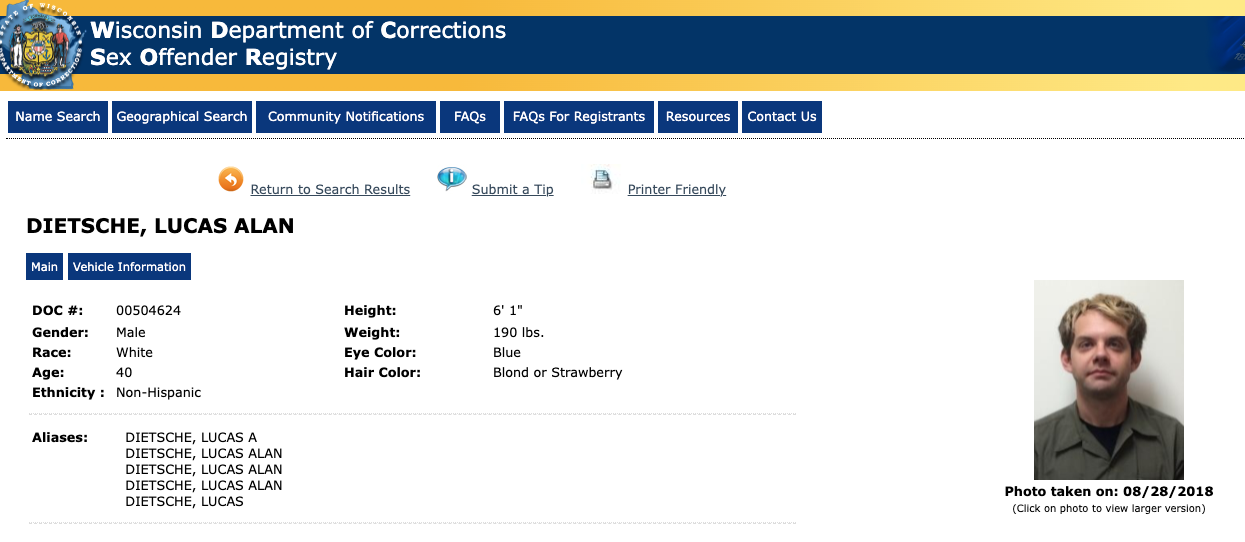Go to Geographical Search
1245x542 pixels.
click(182, 117)
